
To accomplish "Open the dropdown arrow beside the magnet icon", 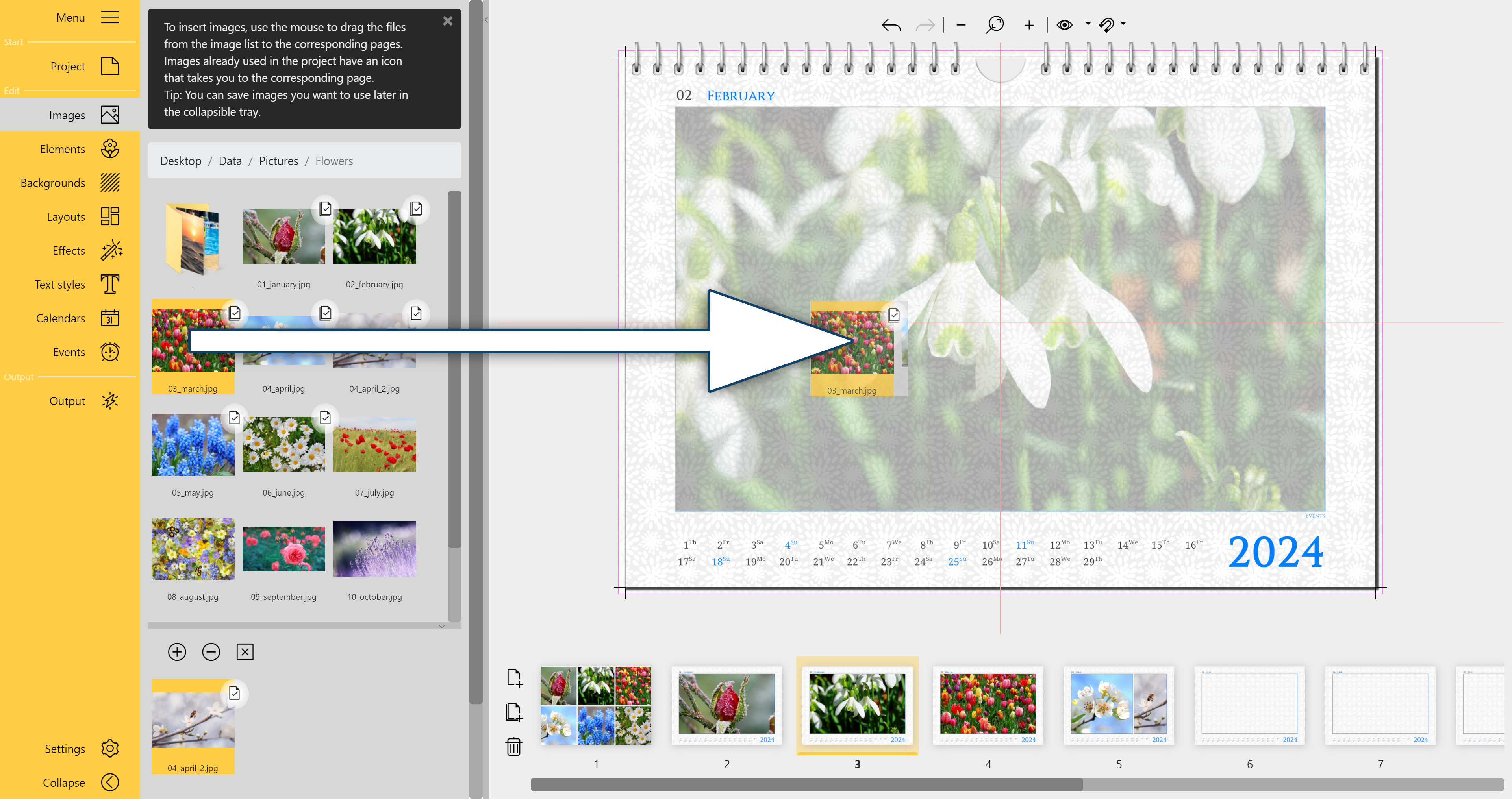I will (x=1123, y=24).
